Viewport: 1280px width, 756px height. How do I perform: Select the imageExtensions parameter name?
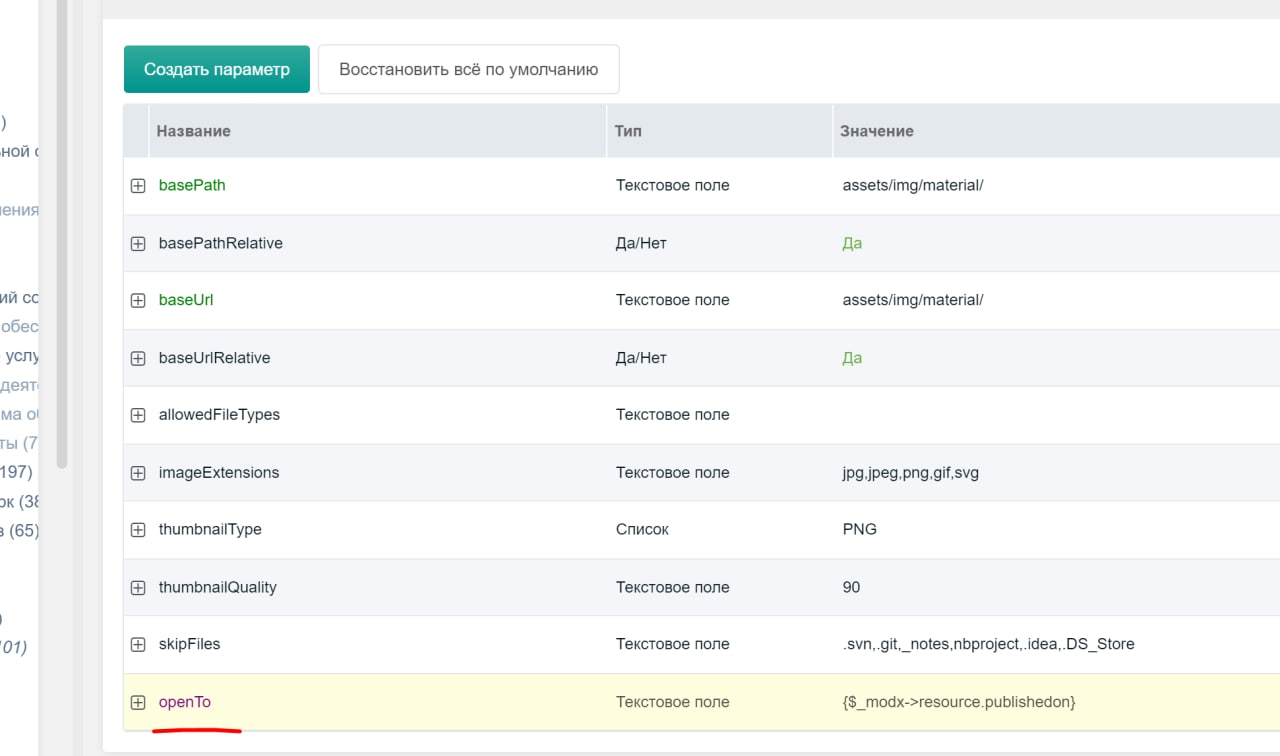tap(219, 472)
